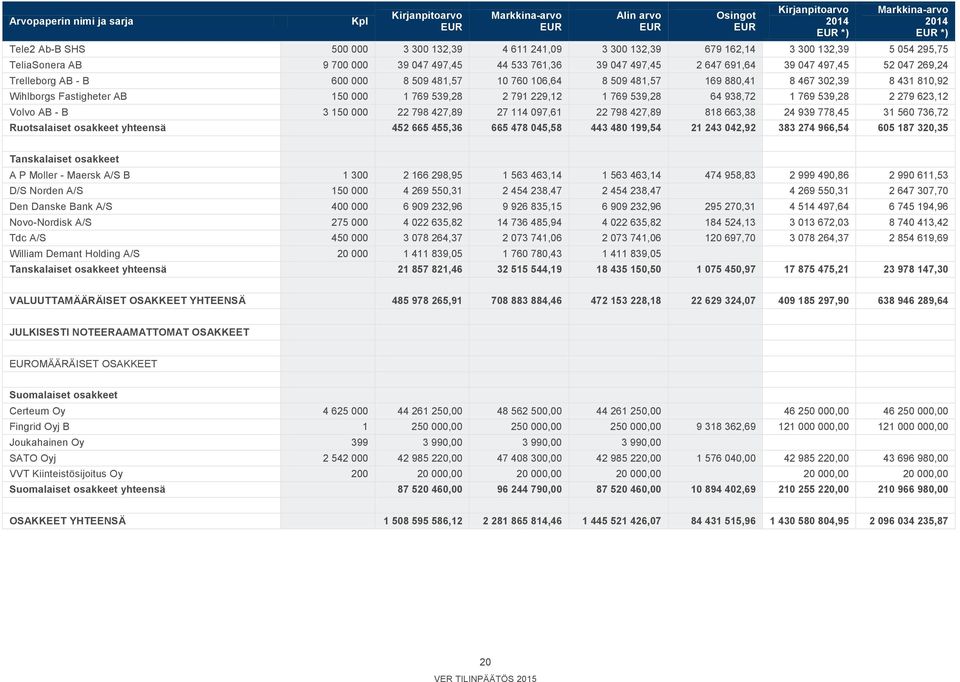Select 'Wihlborgs Fastigheter AB' row name
The width and height of the screenshot is (960, 682).
pyautogui.click(x=68, y=96)
